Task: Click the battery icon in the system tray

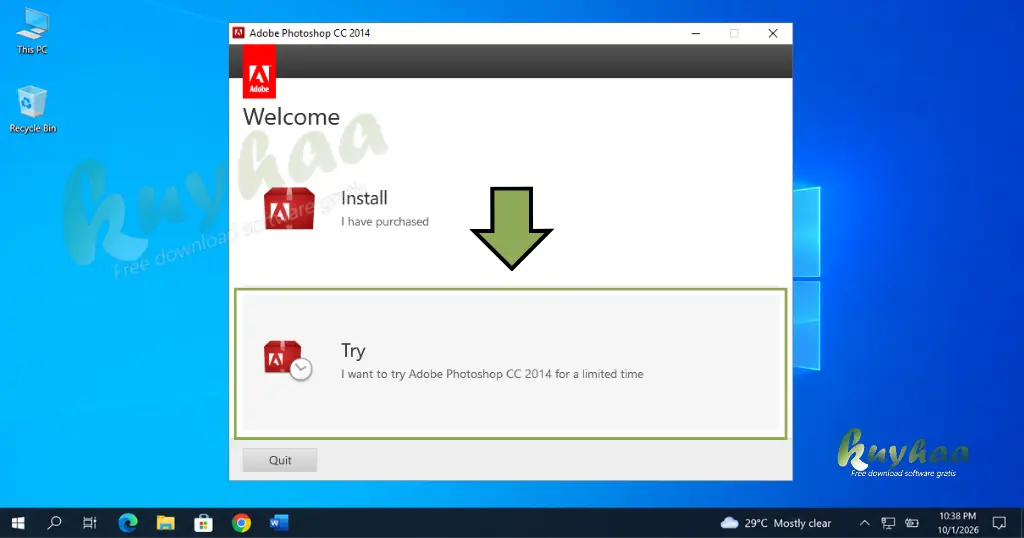Action: tap(912, 523)
